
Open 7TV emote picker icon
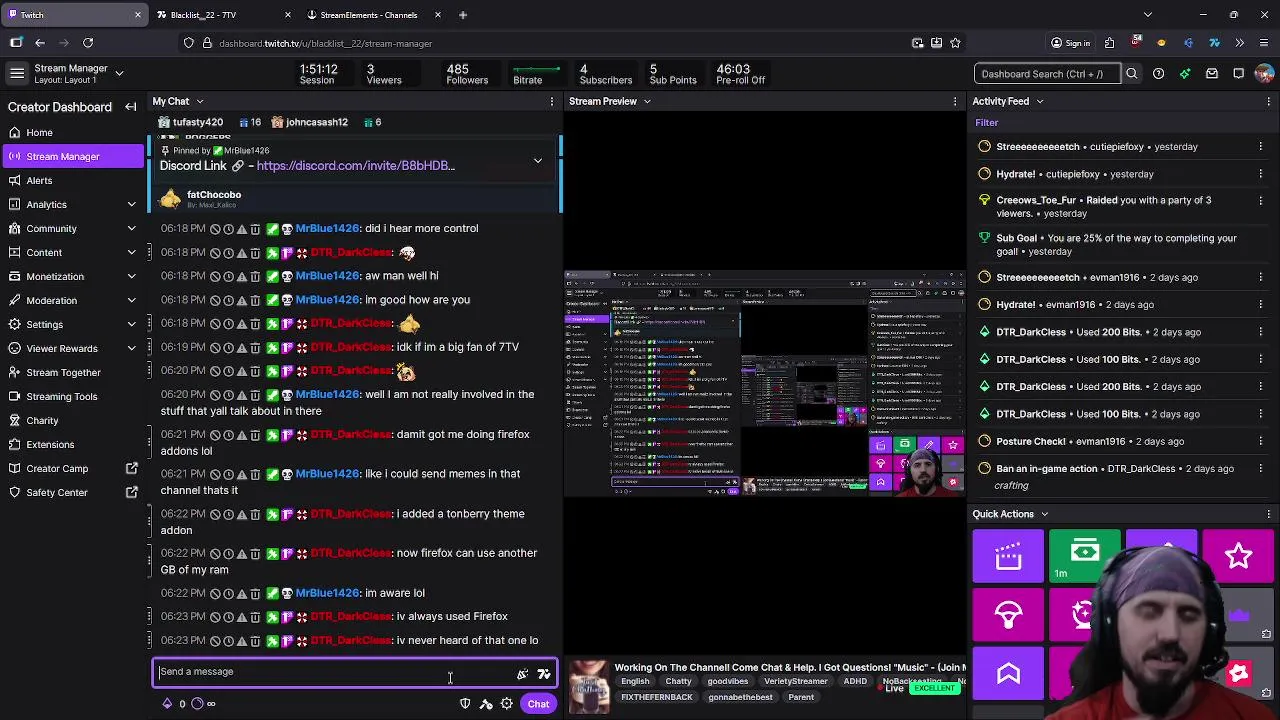pyautogui.click(x=544, y=674)
